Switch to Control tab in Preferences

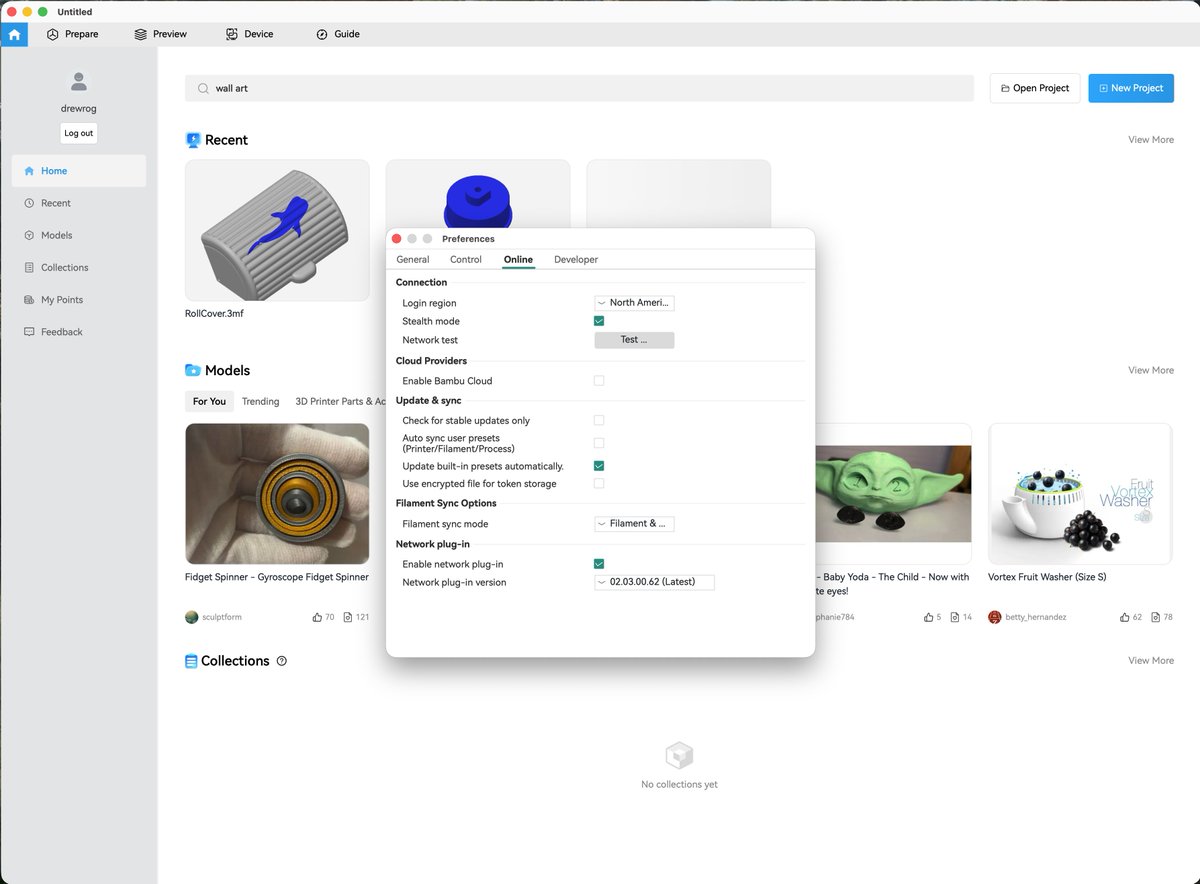click(x=466, y=259)
